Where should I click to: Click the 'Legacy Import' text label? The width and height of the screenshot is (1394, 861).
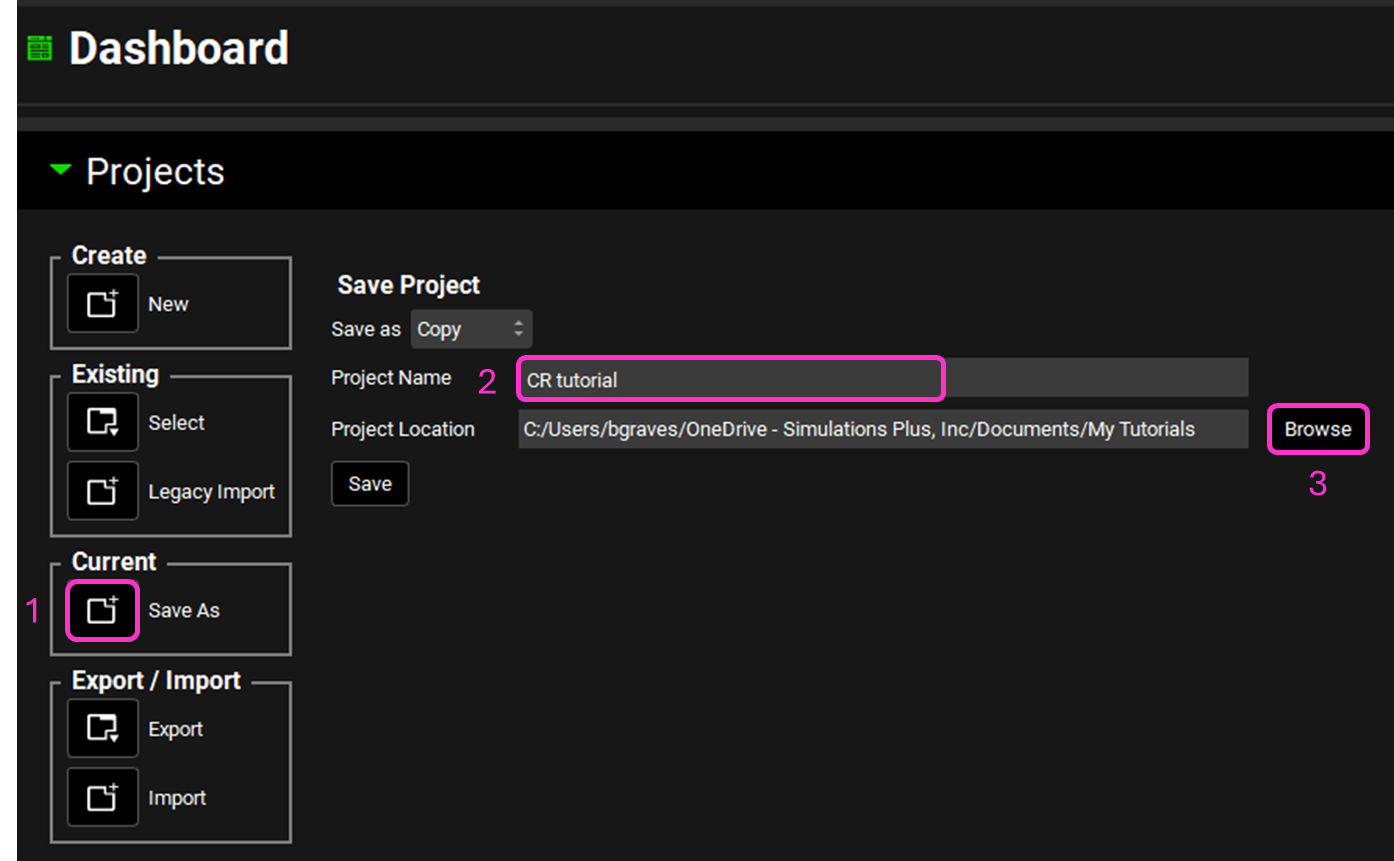point(211,492)
